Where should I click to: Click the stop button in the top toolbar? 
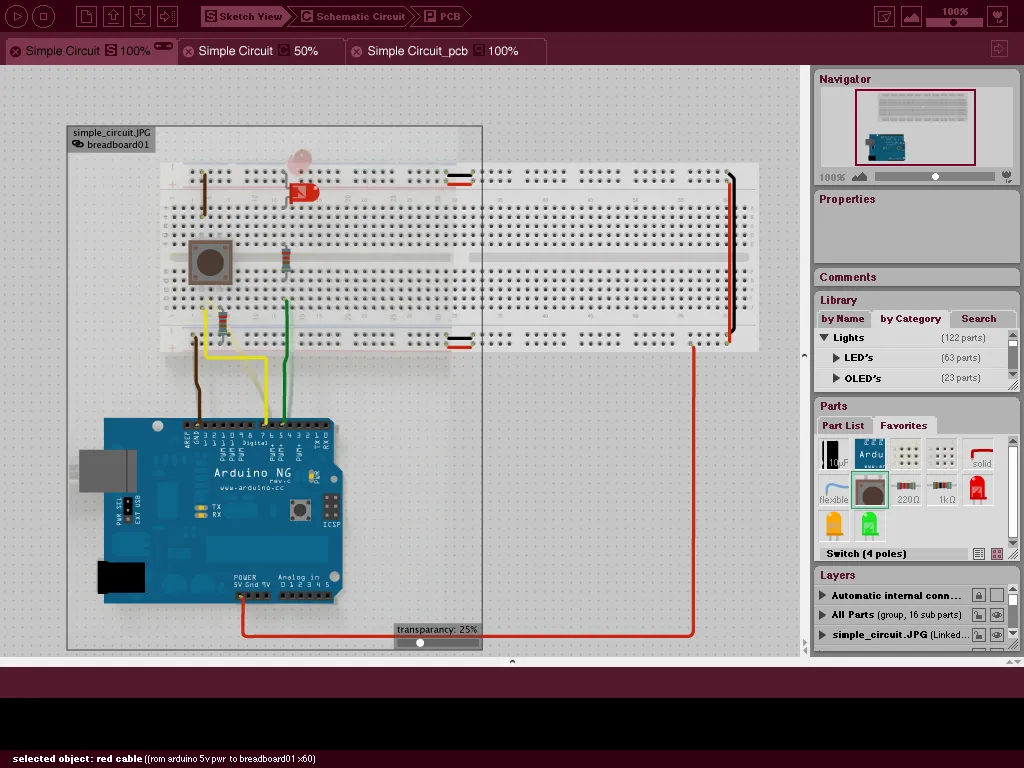pyautogui.click(x=44, y=16)
